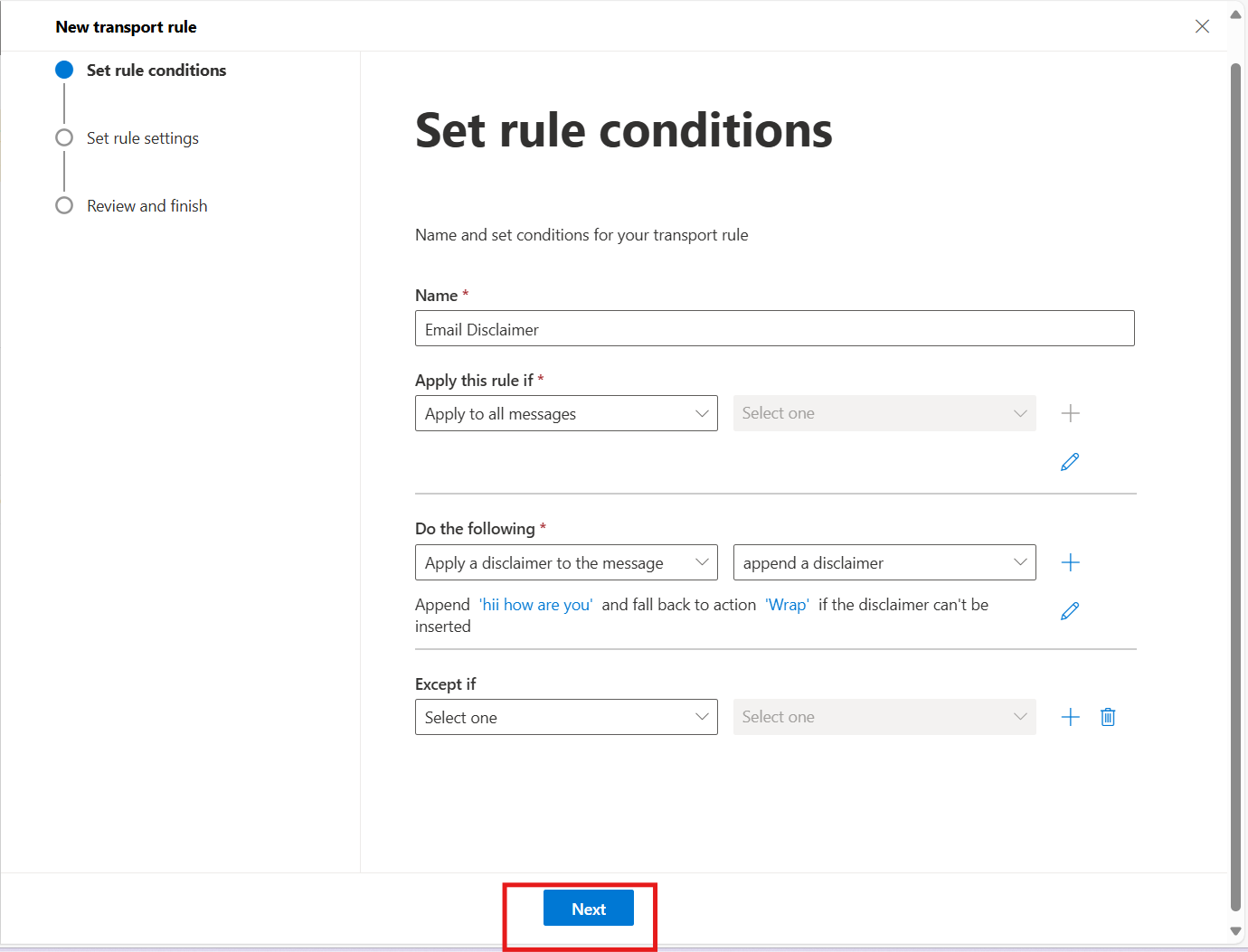Add an exception using the plus icon
The width and height of the screenshot is (1248, 952).
point(1070,717)
